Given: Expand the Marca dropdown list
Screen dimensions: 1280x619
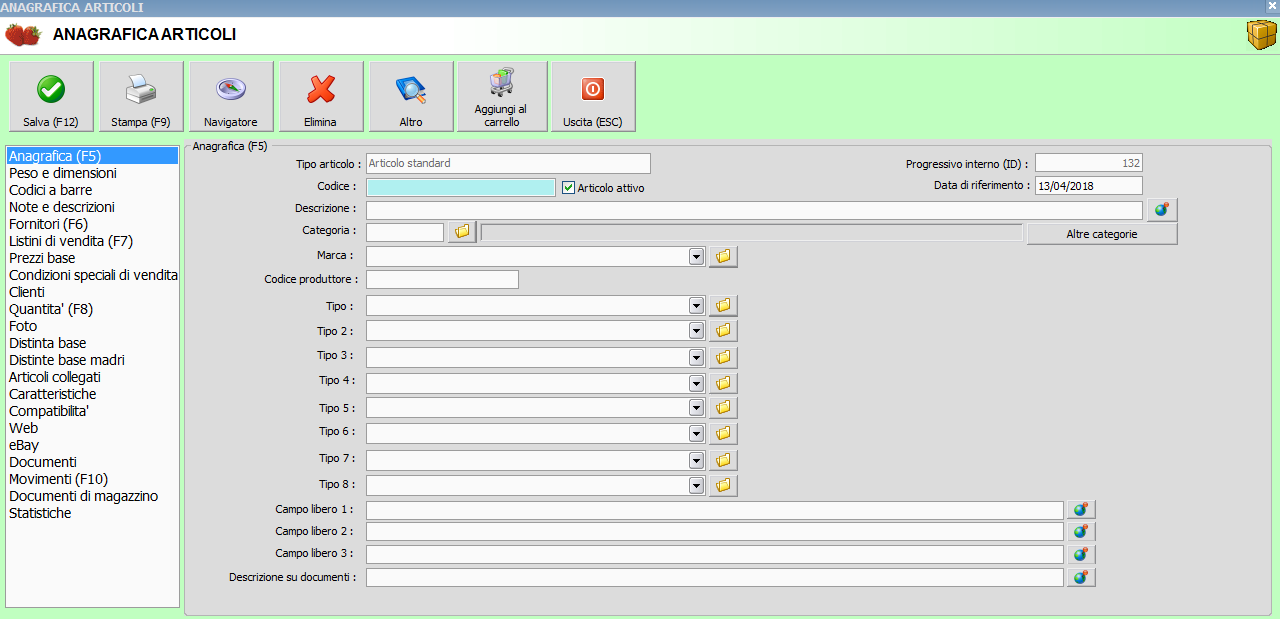Looking at the screenshot, I should (x=696, y=257).
